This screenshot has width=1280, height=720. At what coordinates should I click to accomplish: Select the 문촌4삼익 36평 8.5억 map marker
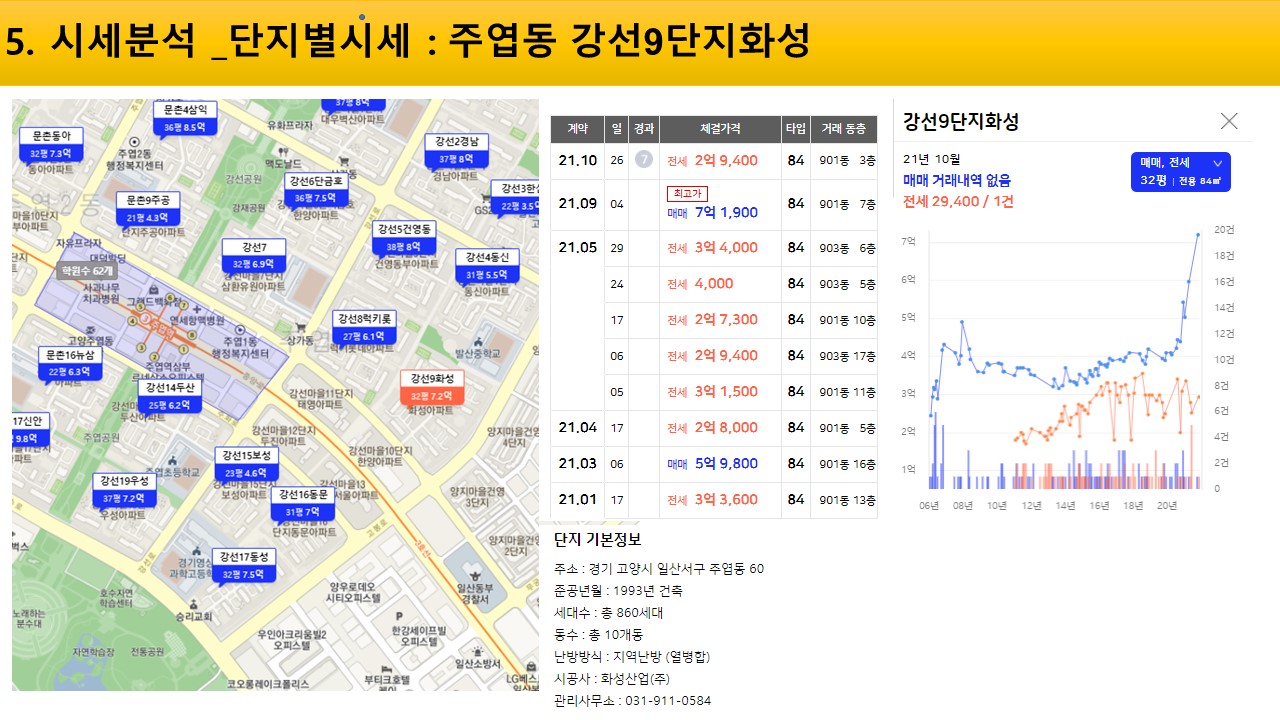coord(185,119)
